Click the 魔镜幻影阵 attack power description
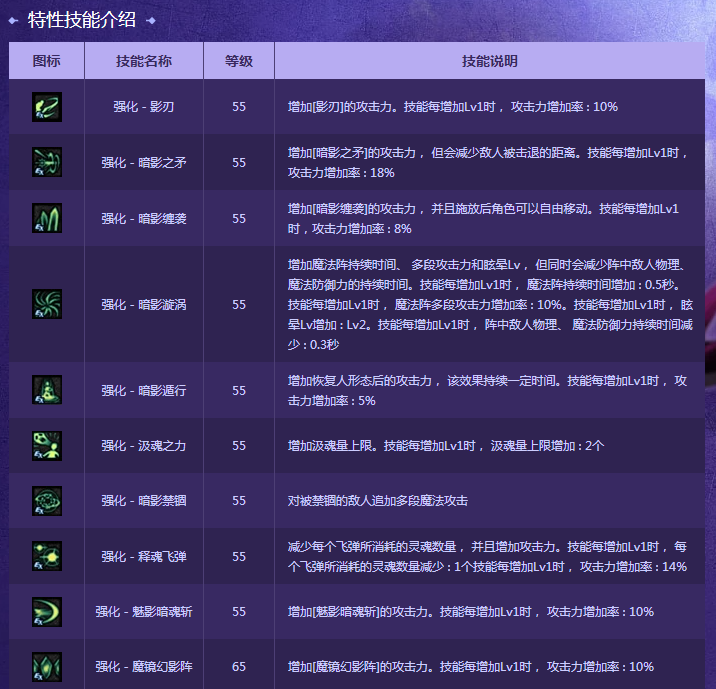The height and width of the screenshot is (689, 716). click(x=471, y=667)
